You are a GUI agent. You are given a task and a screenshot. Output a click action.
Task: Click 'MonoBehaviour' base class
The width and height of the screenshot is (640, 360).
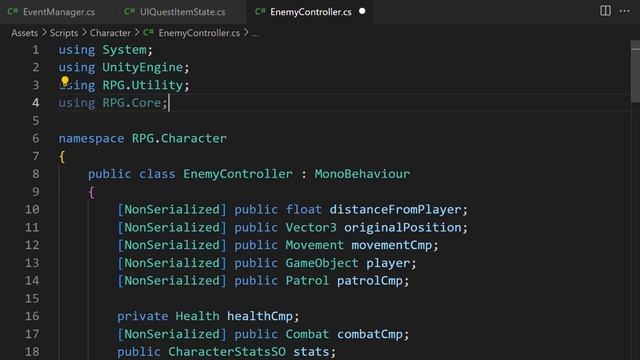click(x=362, y=174)
